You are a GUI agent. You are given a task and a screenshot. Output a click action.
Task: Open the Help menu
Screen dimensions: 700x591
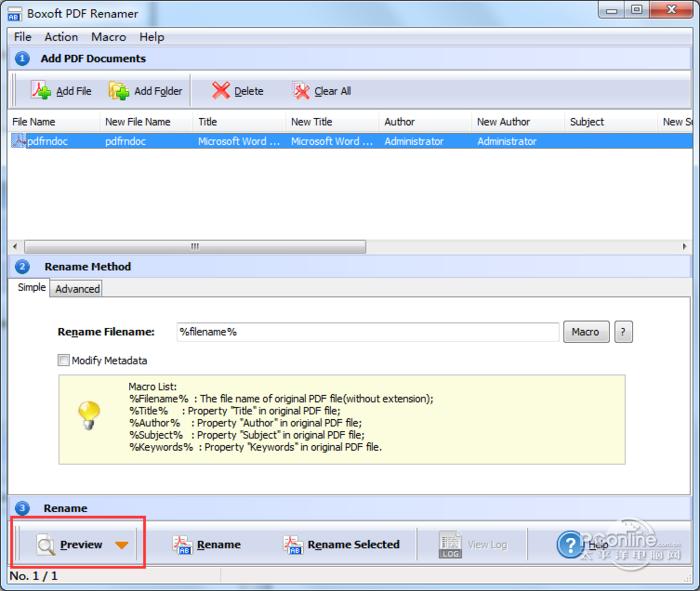(152, 37)
